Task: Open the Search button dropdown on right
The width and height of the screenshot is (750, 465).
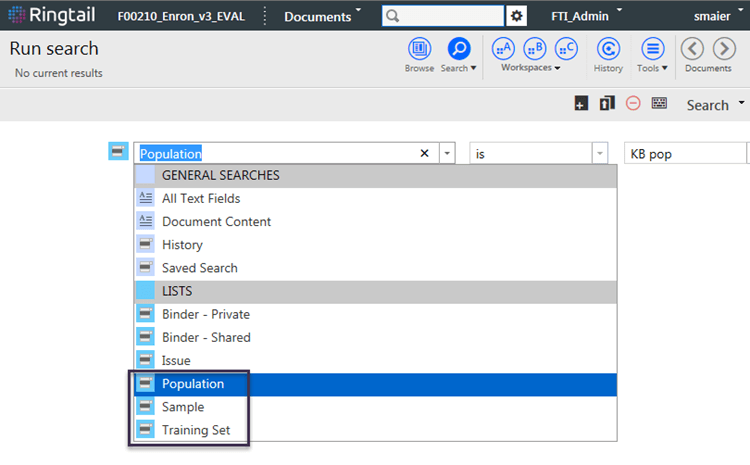Action: point(741,102)
